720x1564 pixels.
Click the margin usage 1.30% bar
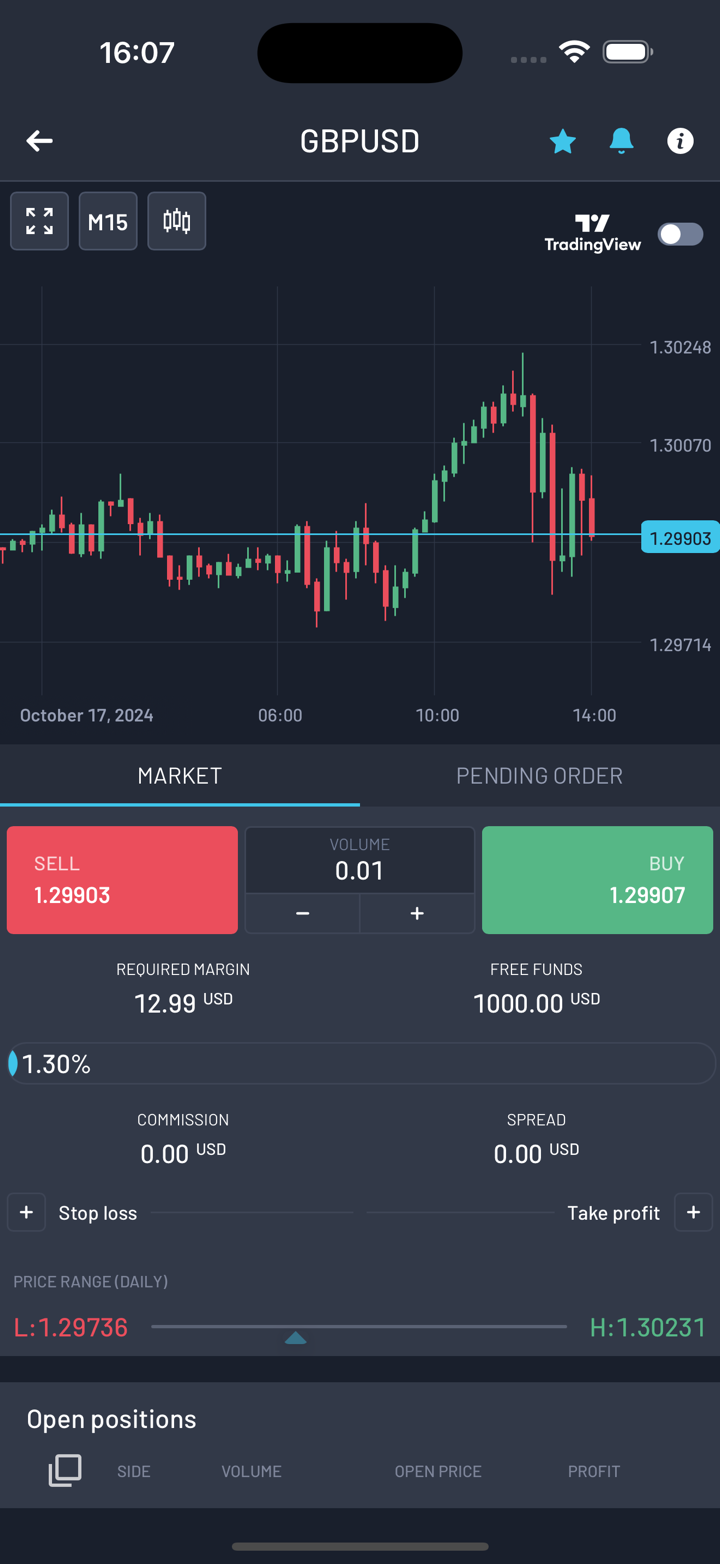(x=360, y=1064)
